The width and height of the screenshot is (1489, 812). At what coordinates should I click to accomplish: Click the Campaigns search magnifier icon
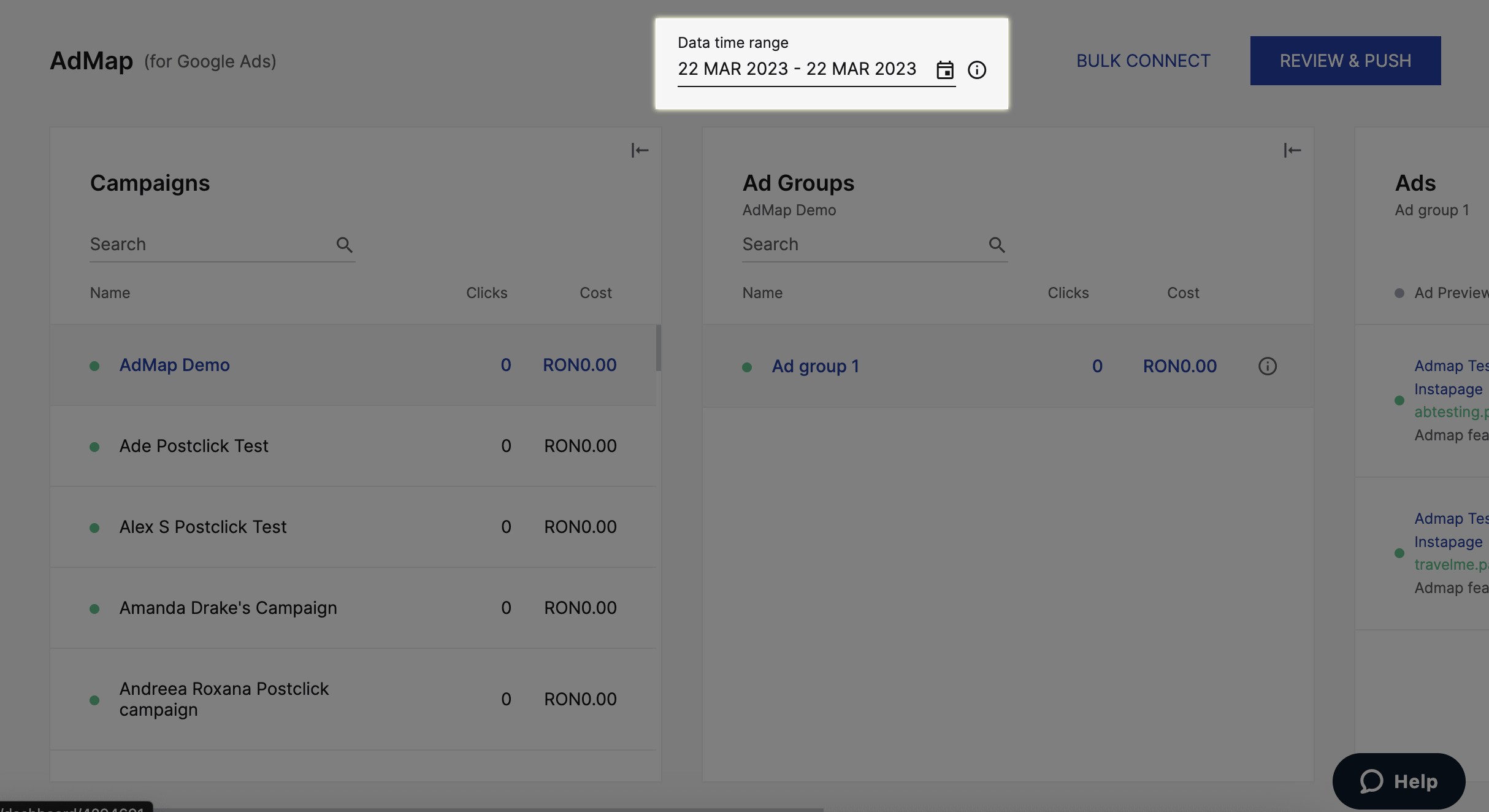point(344,245)
